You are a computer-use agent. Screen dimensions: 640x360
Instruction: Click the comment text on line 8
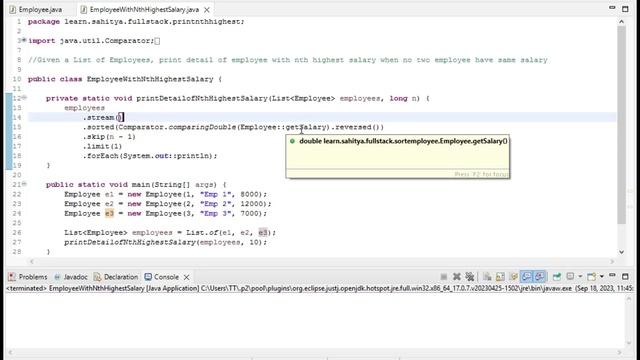coord(288,60)
